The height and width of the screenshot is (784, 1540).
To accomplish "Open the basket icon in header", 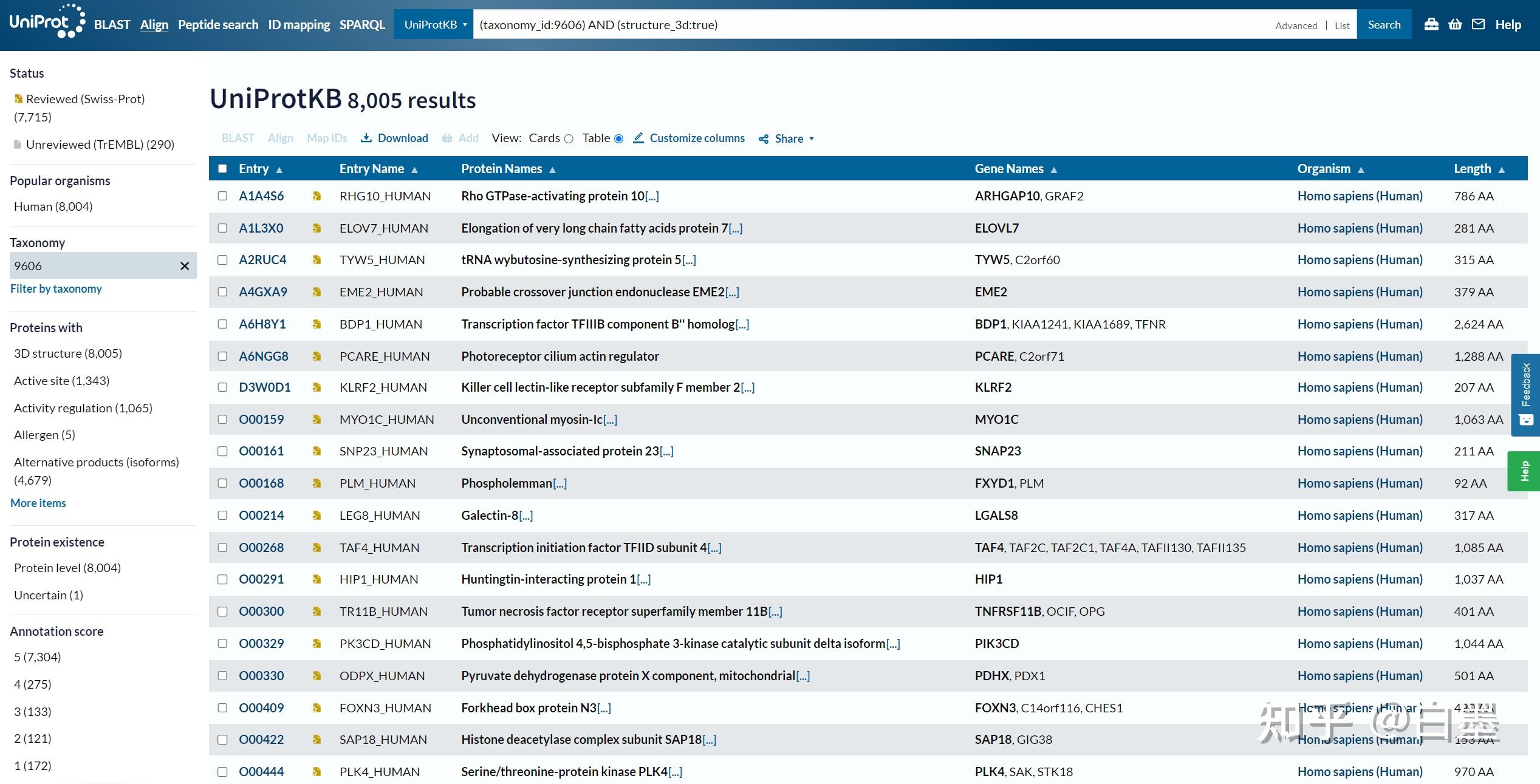I will click(x=1455, y=24).
